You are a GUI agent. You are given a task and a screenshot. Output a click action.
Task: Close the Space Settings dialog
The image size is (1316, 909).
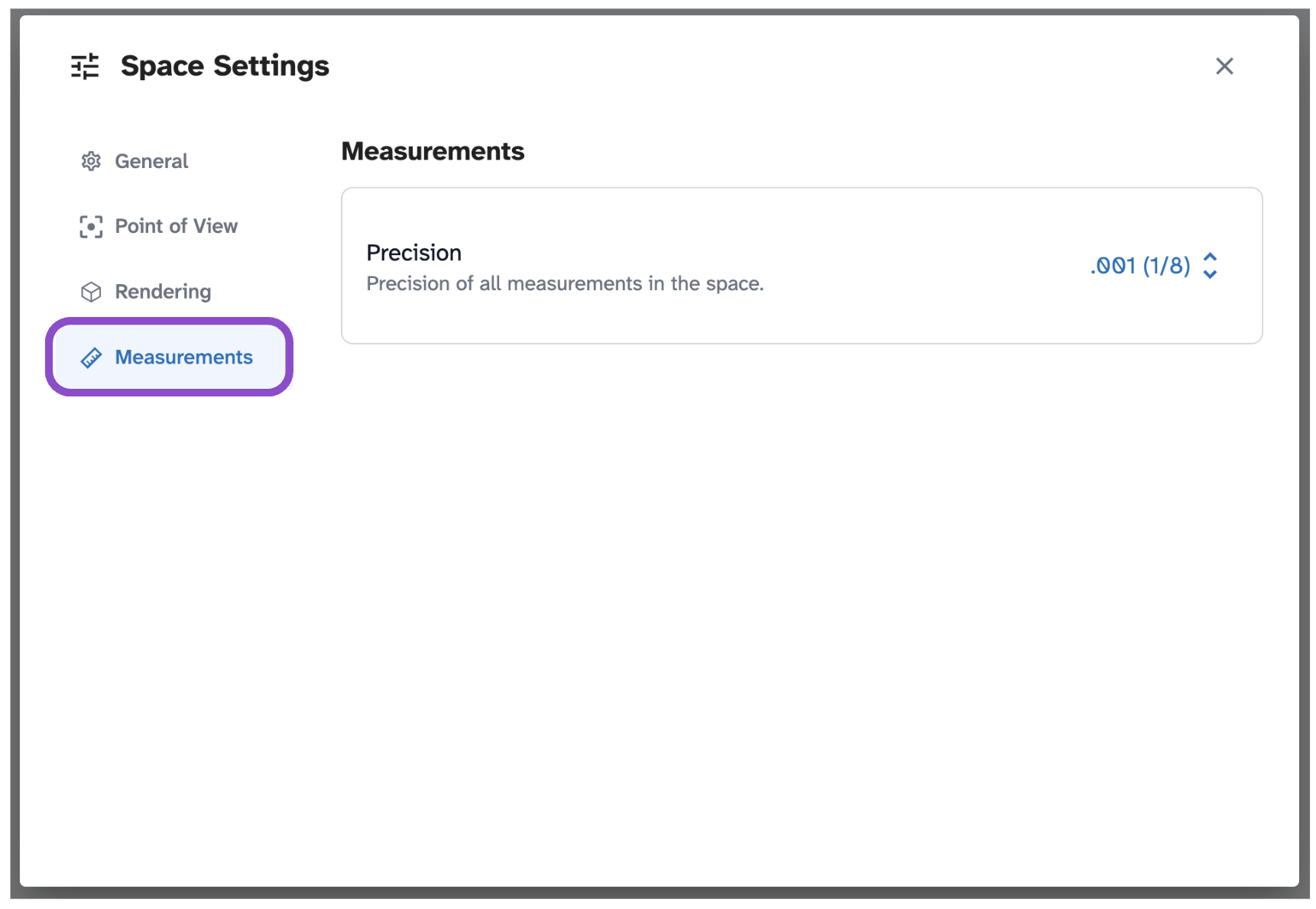coord(1224,66)
